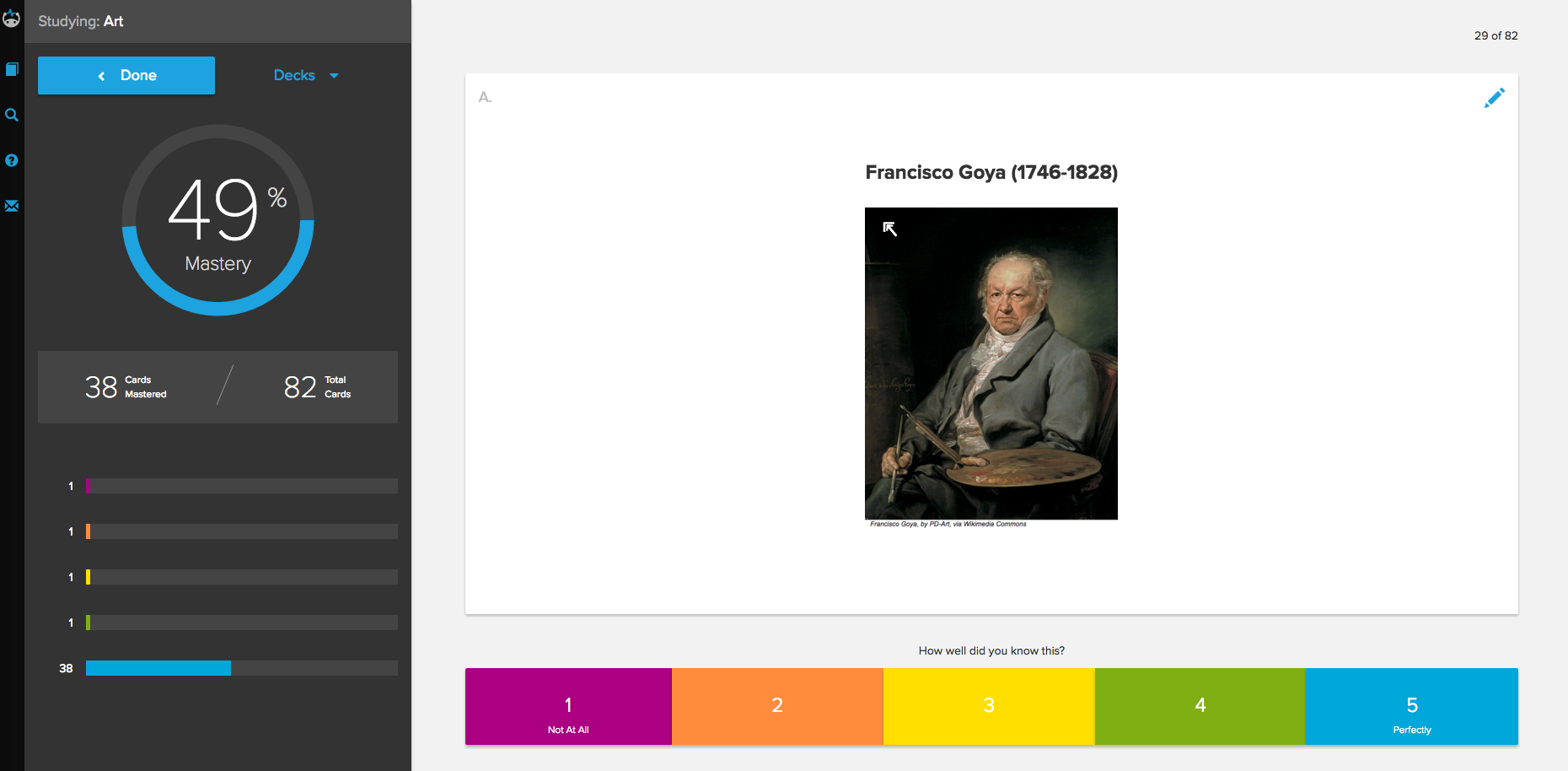Rate card with confidence 3
The height and width of the screenshot is (771, 1568).
989,707
